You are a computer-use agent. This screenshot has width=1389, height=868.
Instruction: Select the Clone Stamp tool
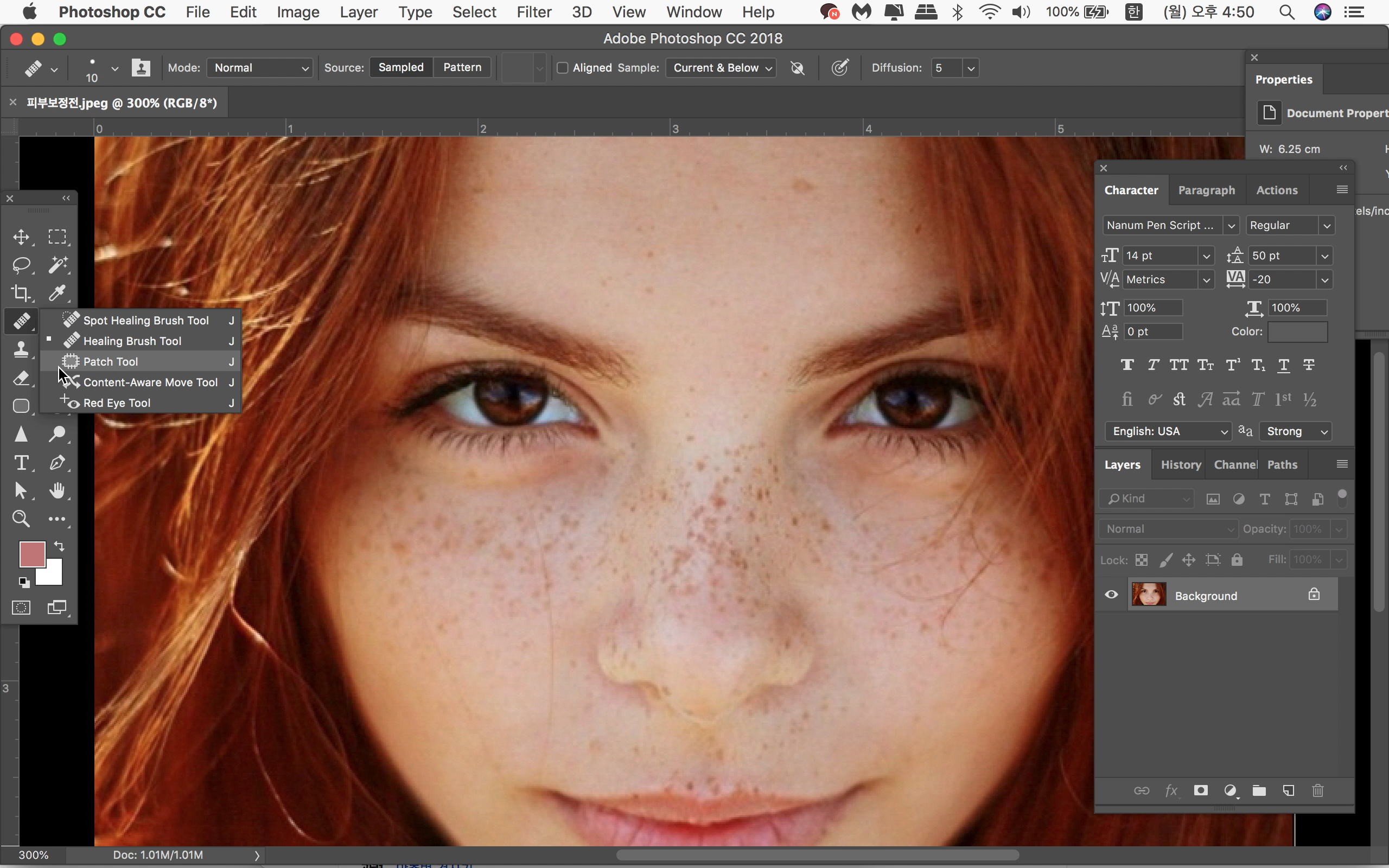click(21, 349)
